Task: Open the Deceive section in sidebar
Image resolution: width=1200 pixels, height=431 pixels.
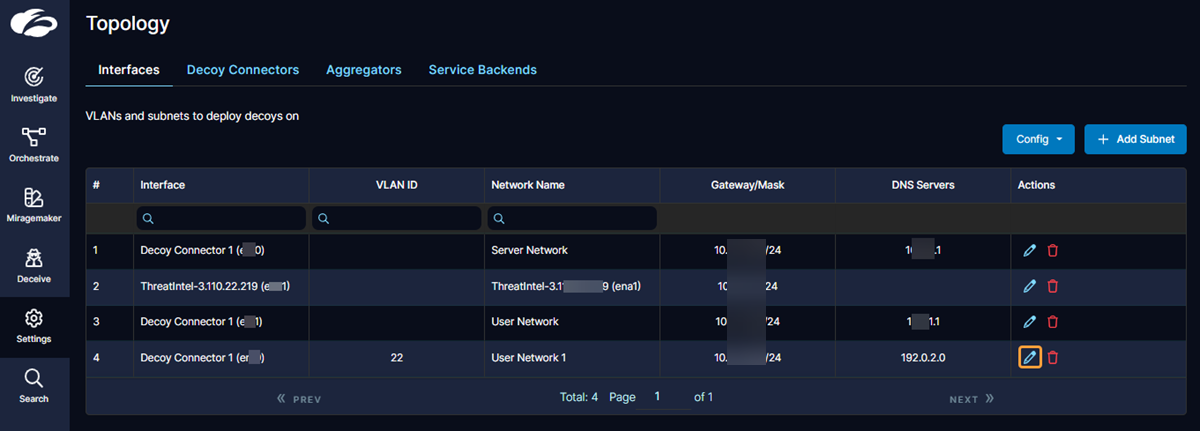Action: coord(33,264)
